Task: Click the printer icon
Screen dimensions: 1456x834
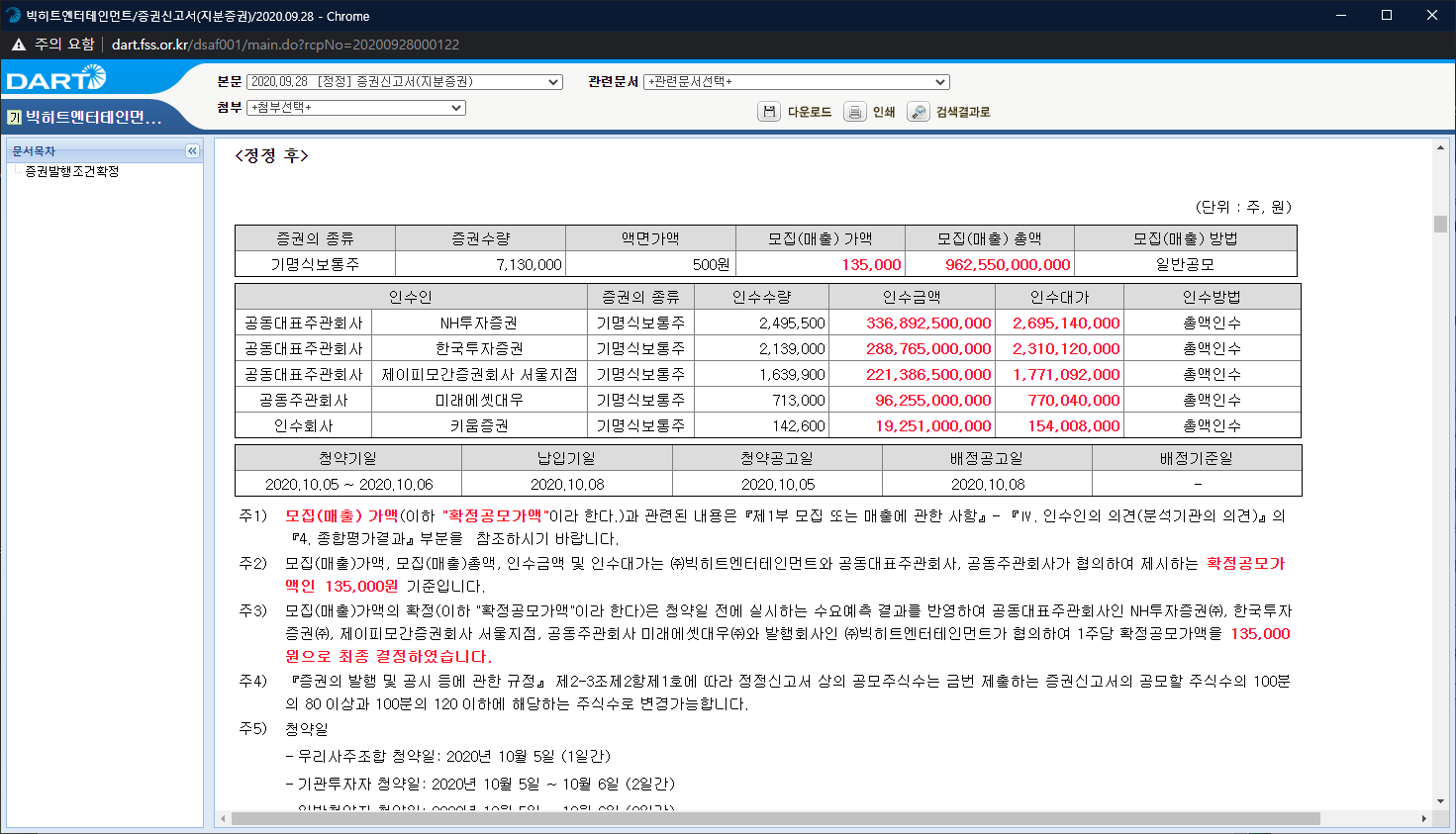Action: pos(855,112)
